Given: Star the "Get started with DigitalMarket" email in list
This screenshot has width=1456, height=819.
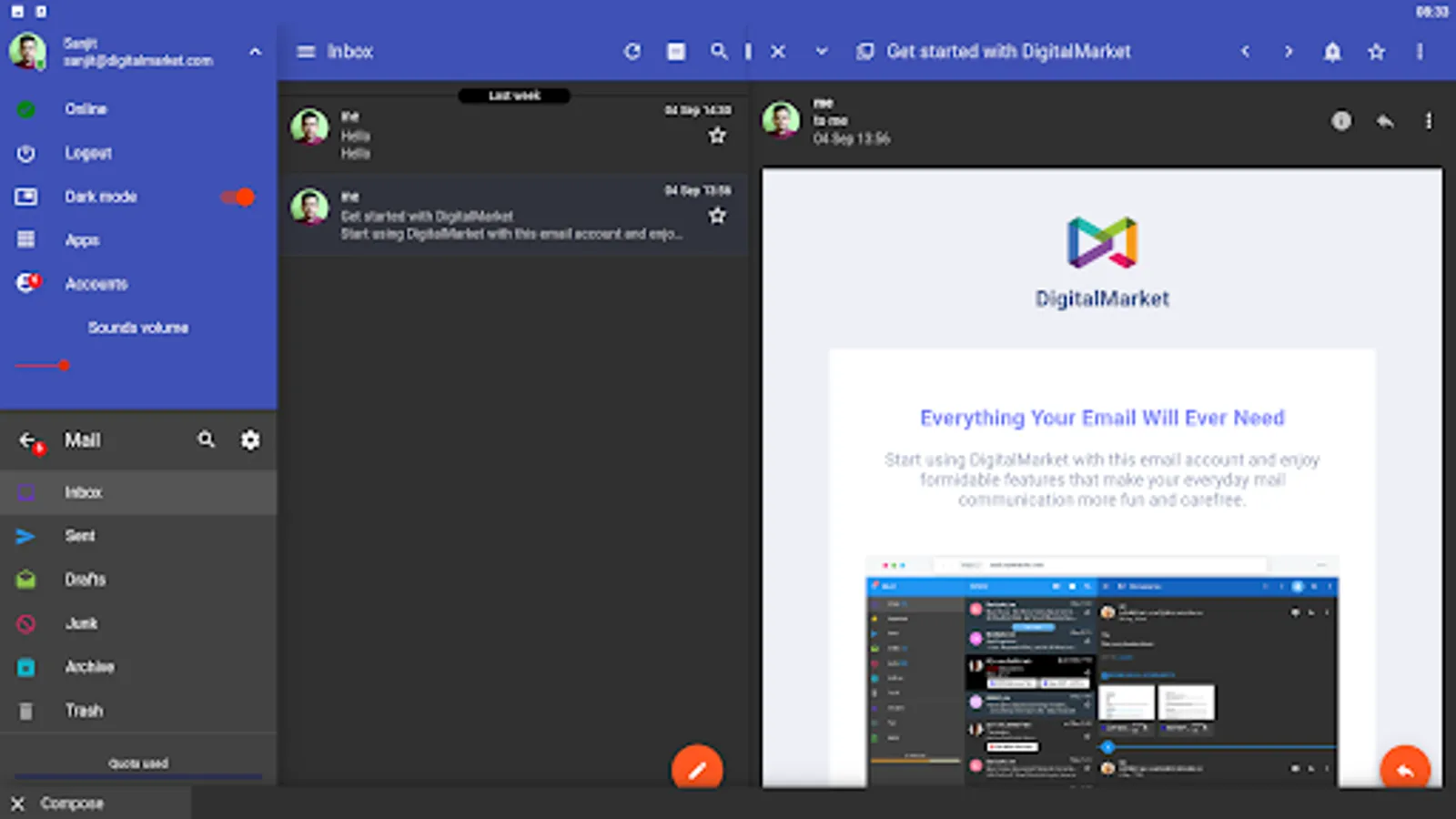Looking at the screenshot, I should [x=717, y=216].
